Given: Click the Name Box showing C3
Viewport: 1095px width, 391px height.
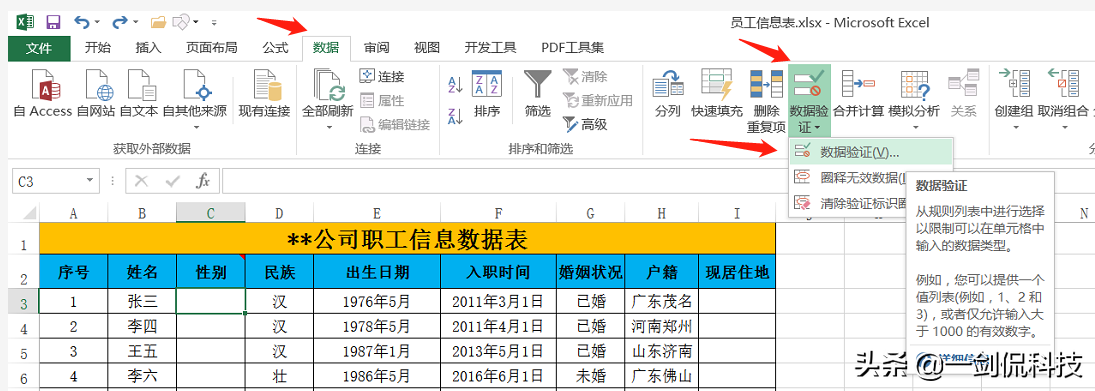Looking at the screenshot, I should [47, 182].
